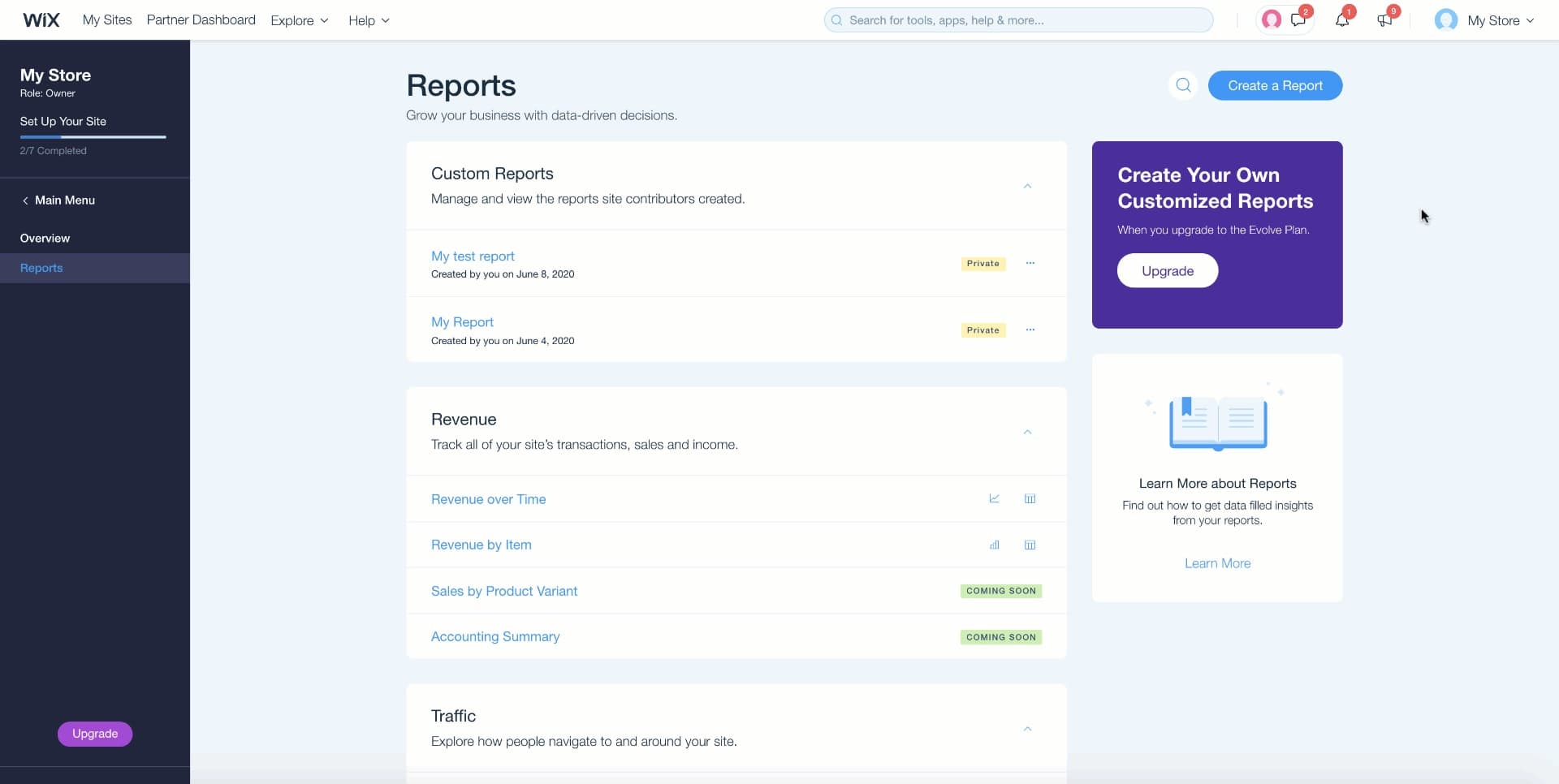Image resolution: width=1559 pixels, height=784 pixels.
Task: Open the notifications bell
Action: pos(1341,20)
